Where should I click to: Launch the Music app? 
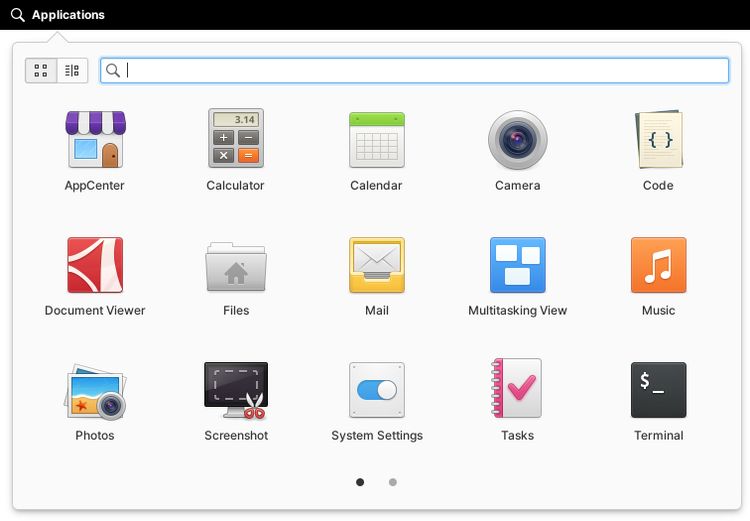click(x=659, y=265)
